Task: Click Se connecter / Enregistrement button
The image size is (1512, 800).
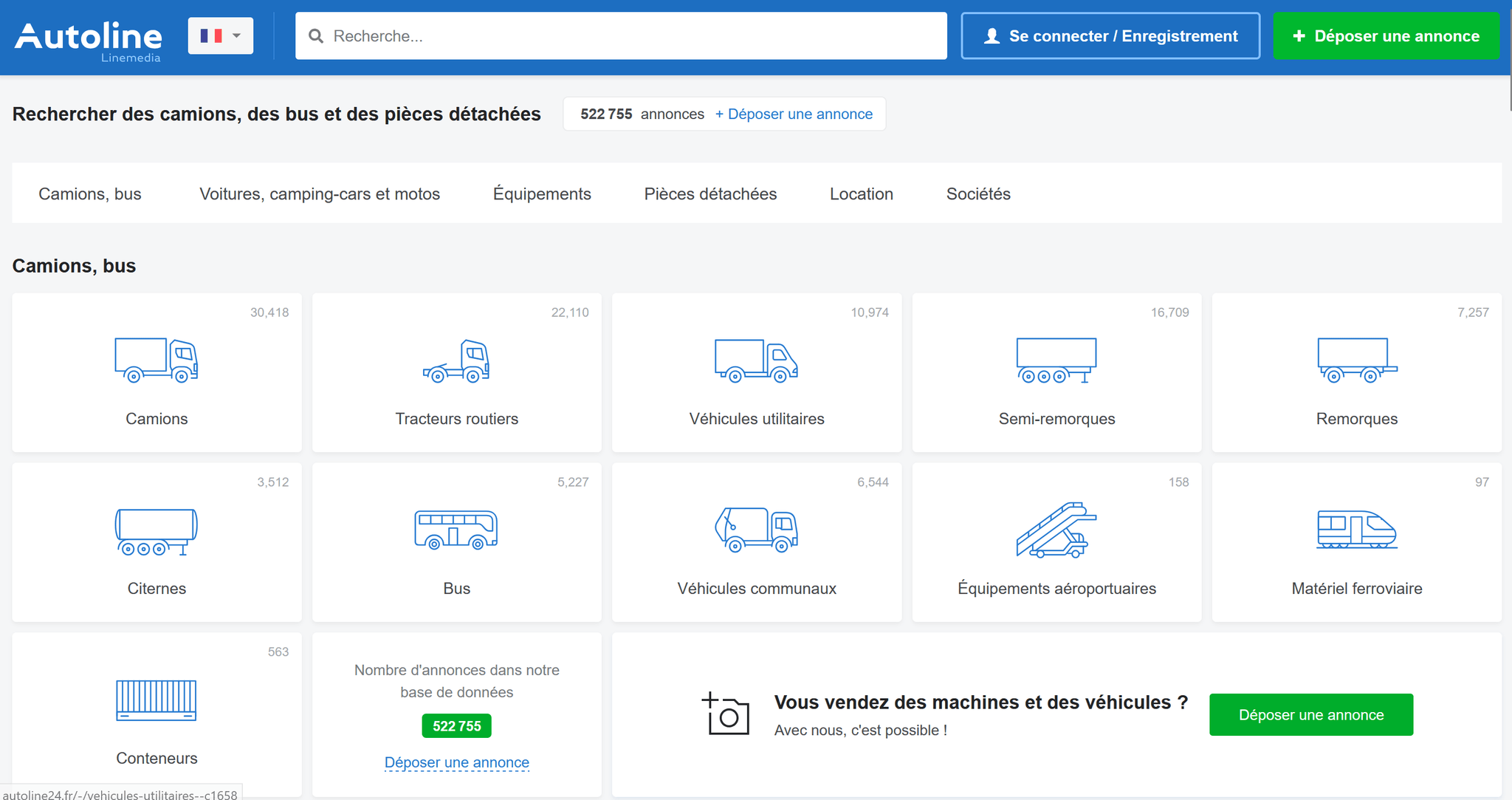Action: point(1110,35)
